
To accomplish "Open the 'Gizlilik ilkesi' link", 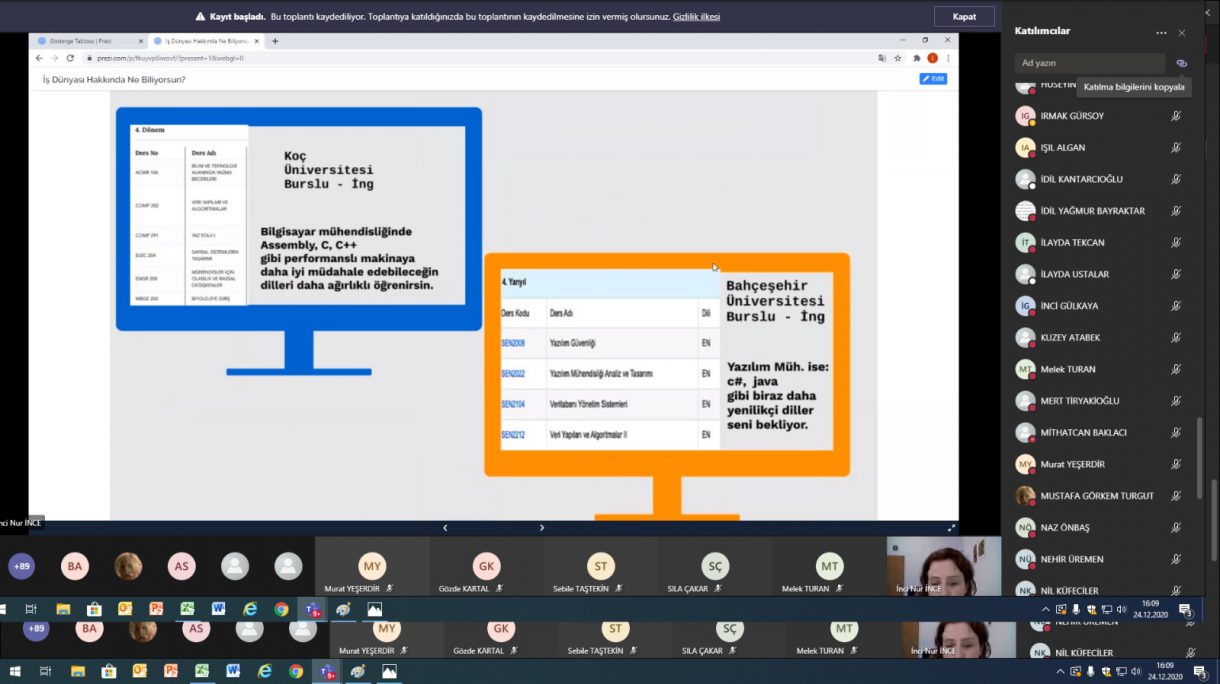I will pyautogui.click(x=696, y=17).
